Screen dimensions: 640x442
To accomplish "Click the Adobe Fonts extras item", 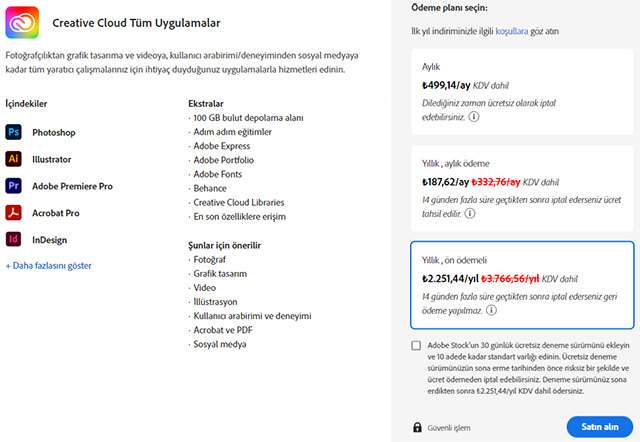I will (219, 174).
